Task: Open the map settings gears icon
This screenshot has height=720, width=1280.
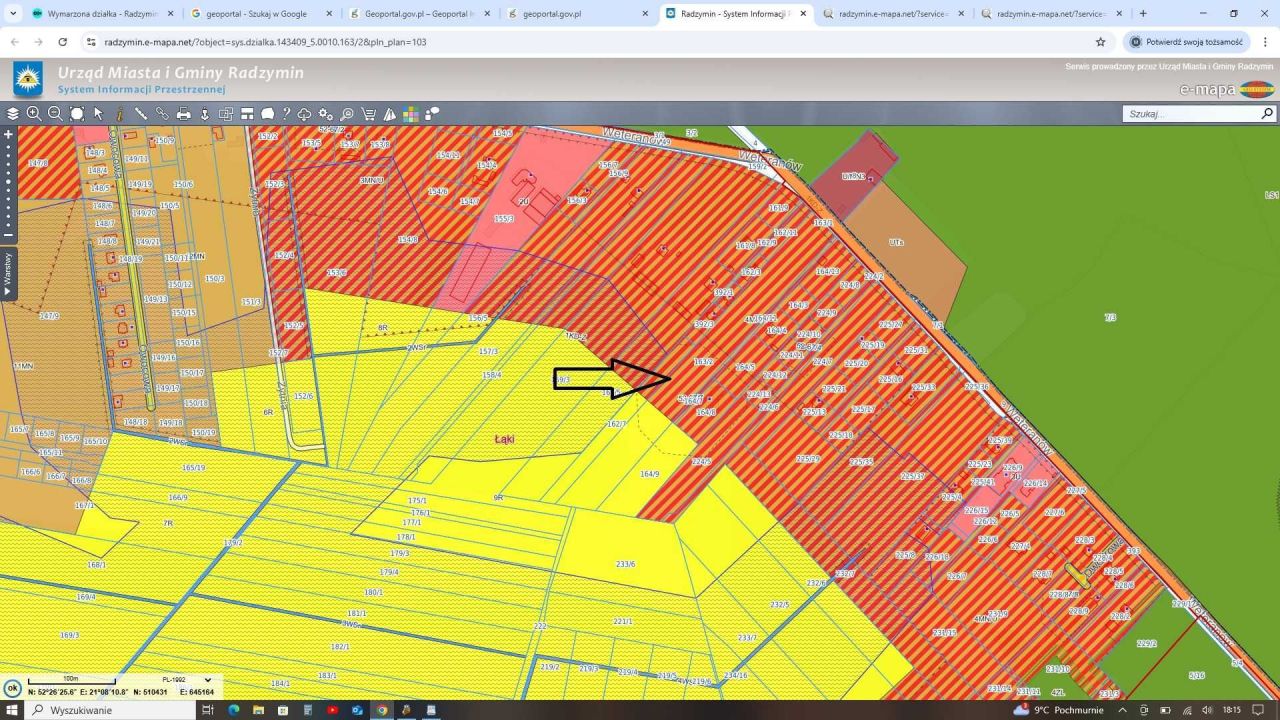Action: pyautogui.click(x=325, y=114)
